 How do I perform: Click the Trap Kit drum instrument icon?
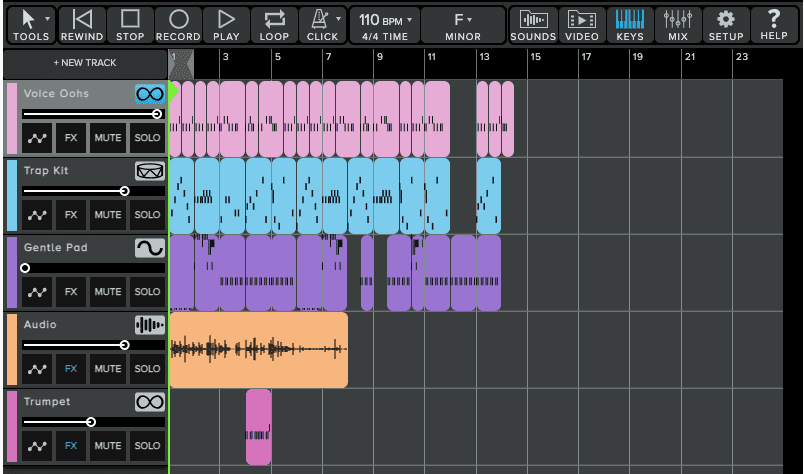pyautogui.click(x=149, y=171)
